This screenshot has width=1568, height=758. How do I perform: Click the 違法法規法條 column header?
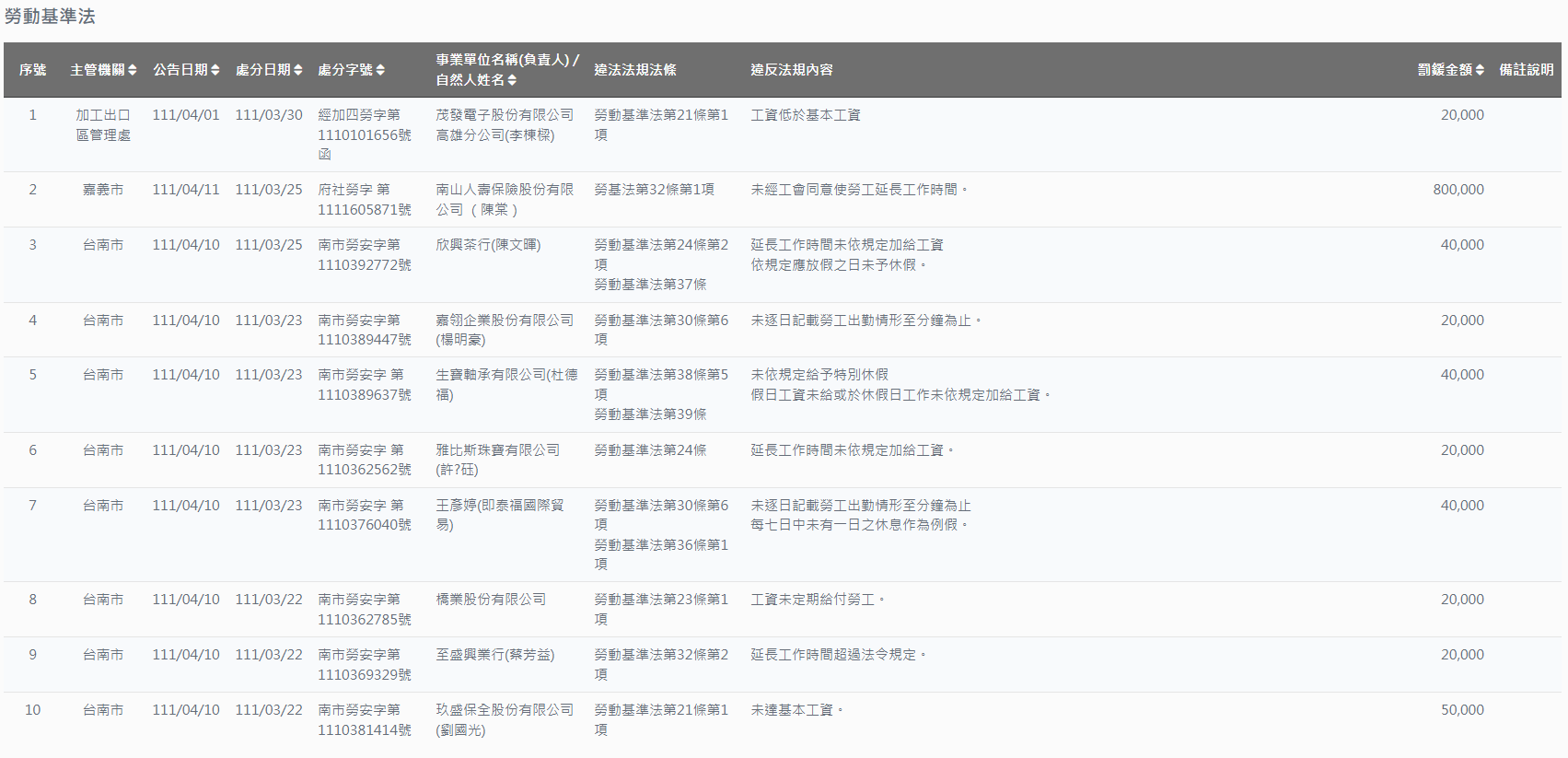pos(635,70)
